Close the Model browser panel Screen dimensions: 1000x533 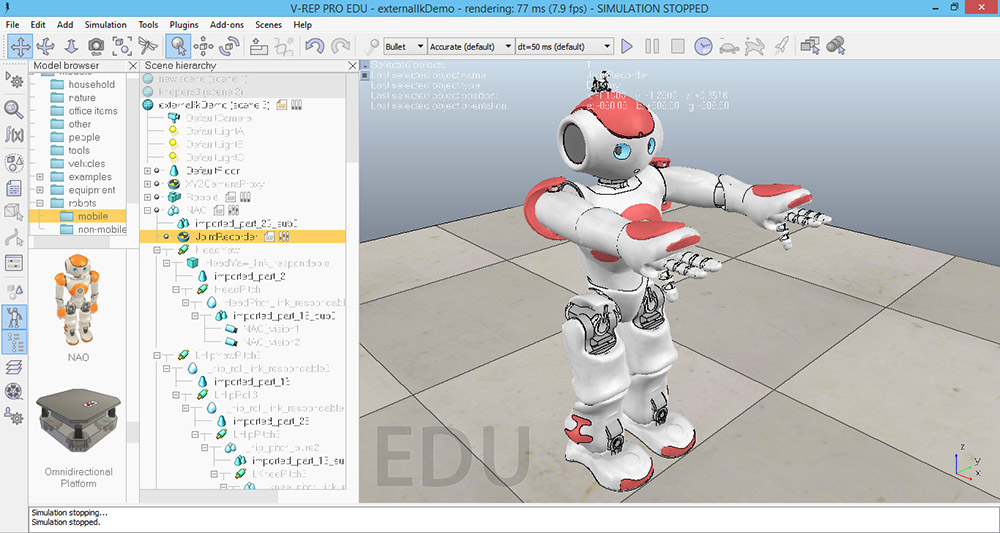click(x=133, y=66)
